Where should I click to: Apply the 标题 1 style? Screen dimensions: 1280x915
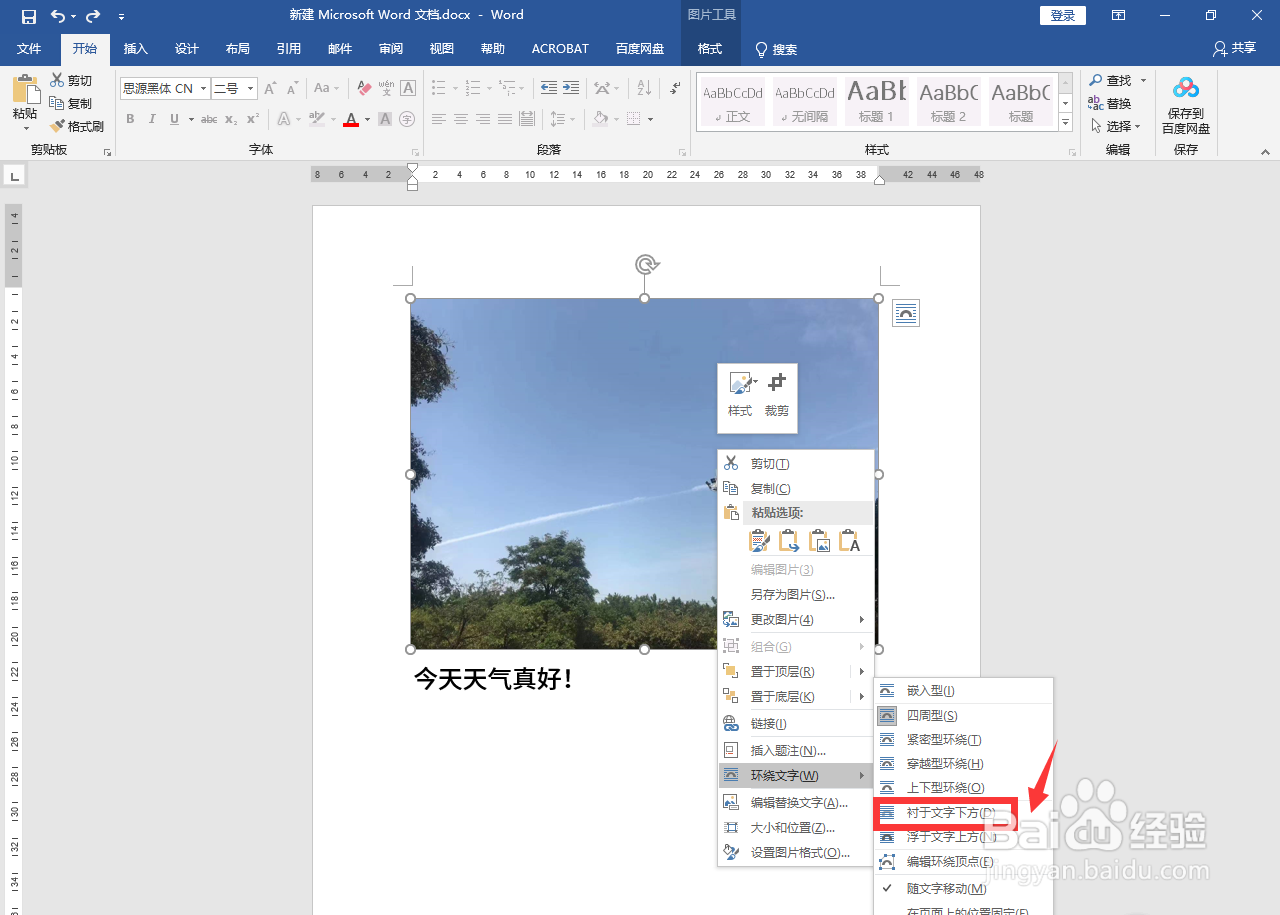pyautogui.click(x=876, y=102)
